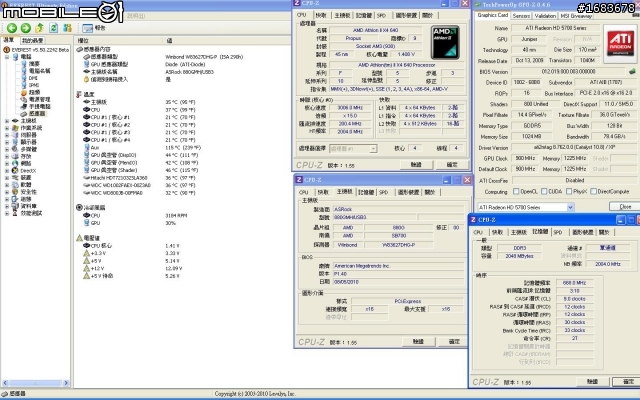
Task: Select the Hitachi HDT721032SLA360 temperature row
Action: (x=140, y=178)
